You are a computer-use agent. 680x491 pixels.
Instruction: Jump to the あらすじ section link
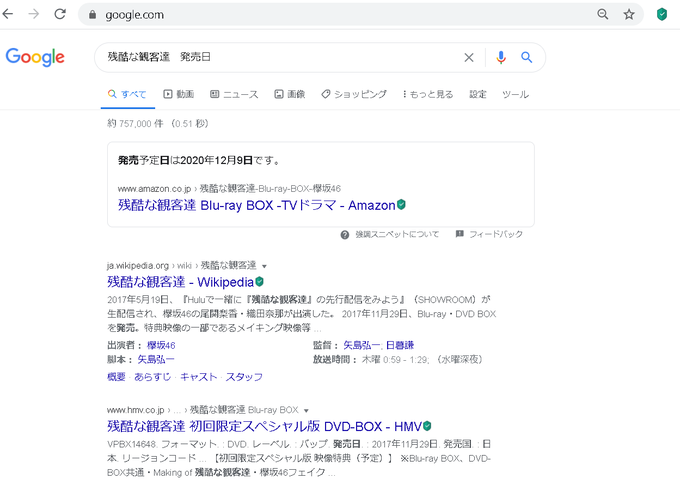coord(152,377)
